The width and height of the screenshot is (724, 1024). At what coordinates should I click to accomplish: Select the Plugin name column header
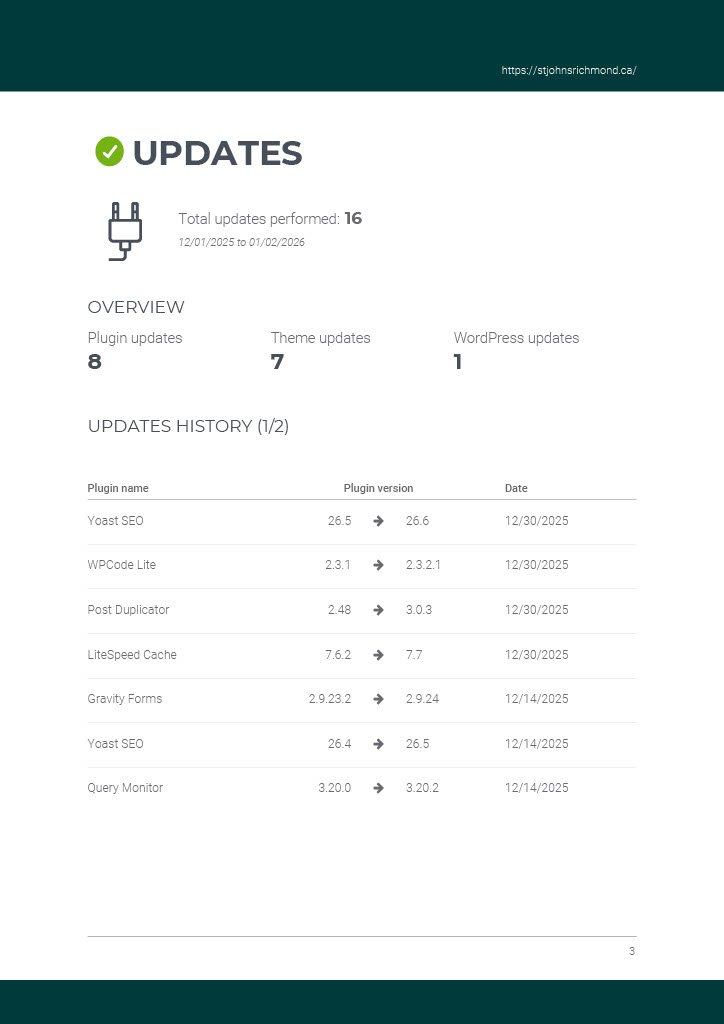click(x=118, y=488)
